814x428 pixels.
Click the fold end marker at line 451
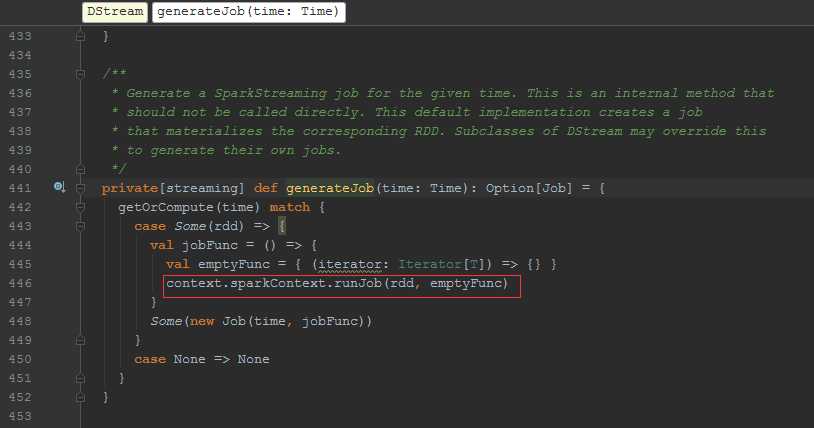pyautogui.click(x=80, y=378)
